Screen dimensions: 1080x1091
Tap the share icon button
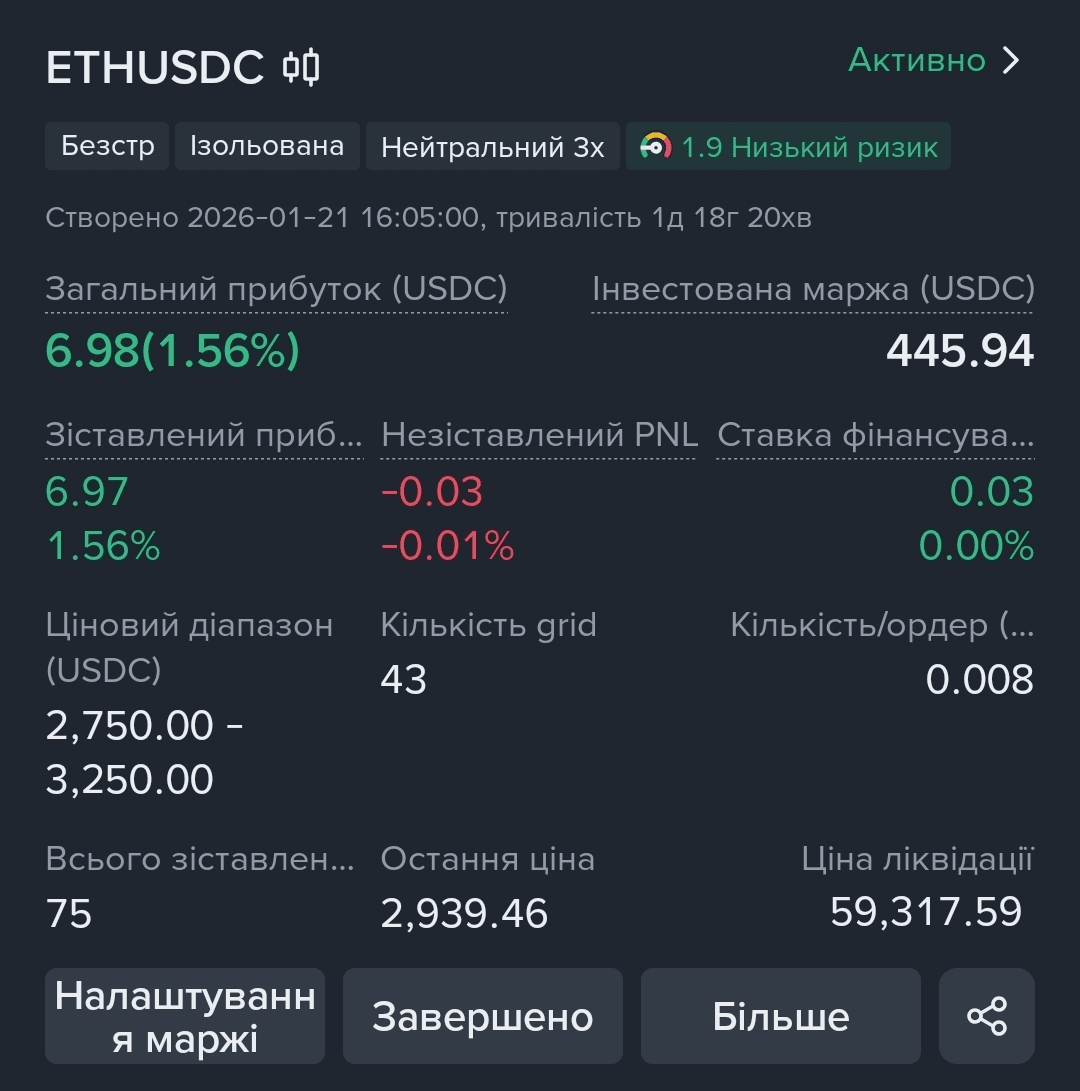986,1016
